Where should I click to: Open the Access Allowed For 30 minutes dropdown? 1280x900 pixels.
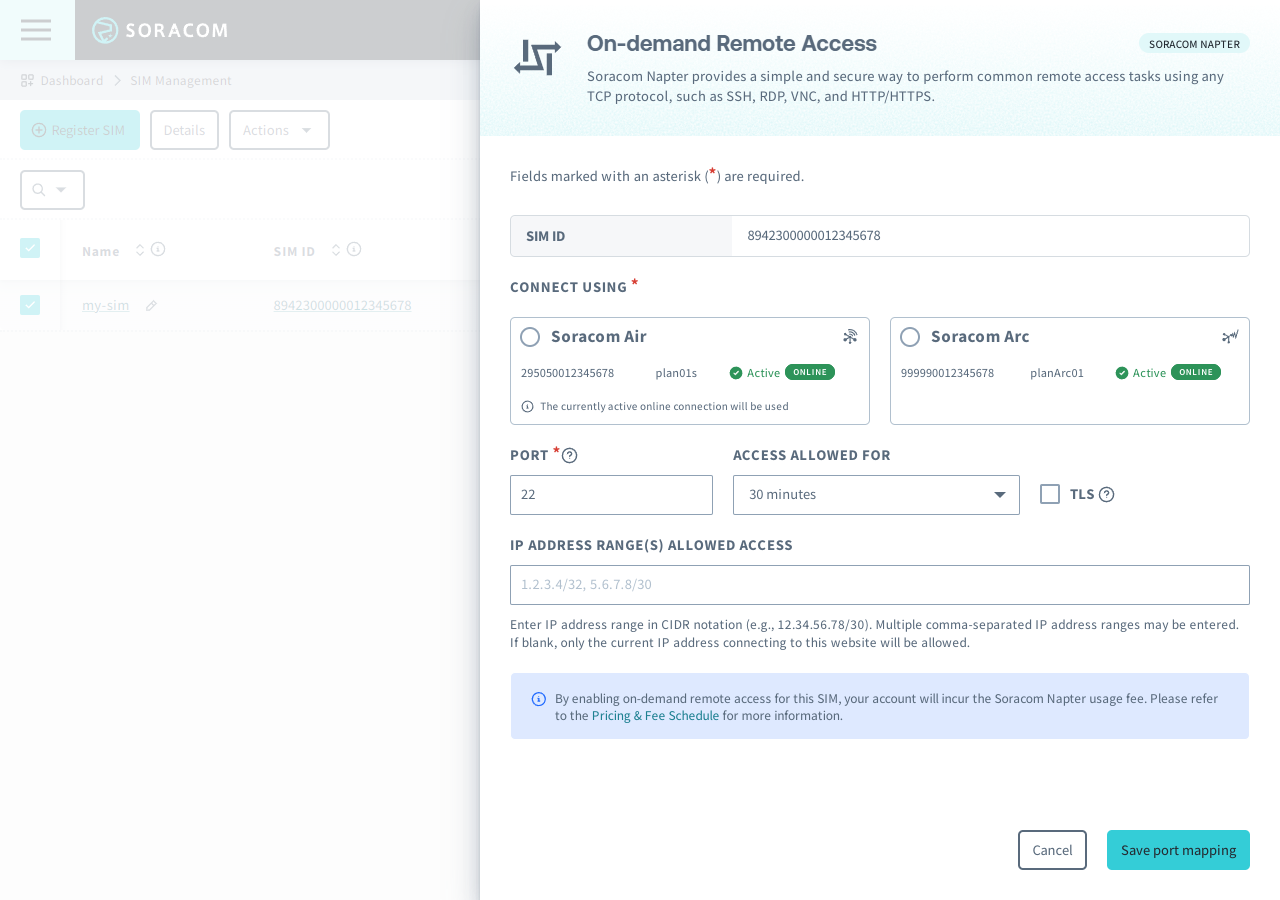[x=876, y=495]
